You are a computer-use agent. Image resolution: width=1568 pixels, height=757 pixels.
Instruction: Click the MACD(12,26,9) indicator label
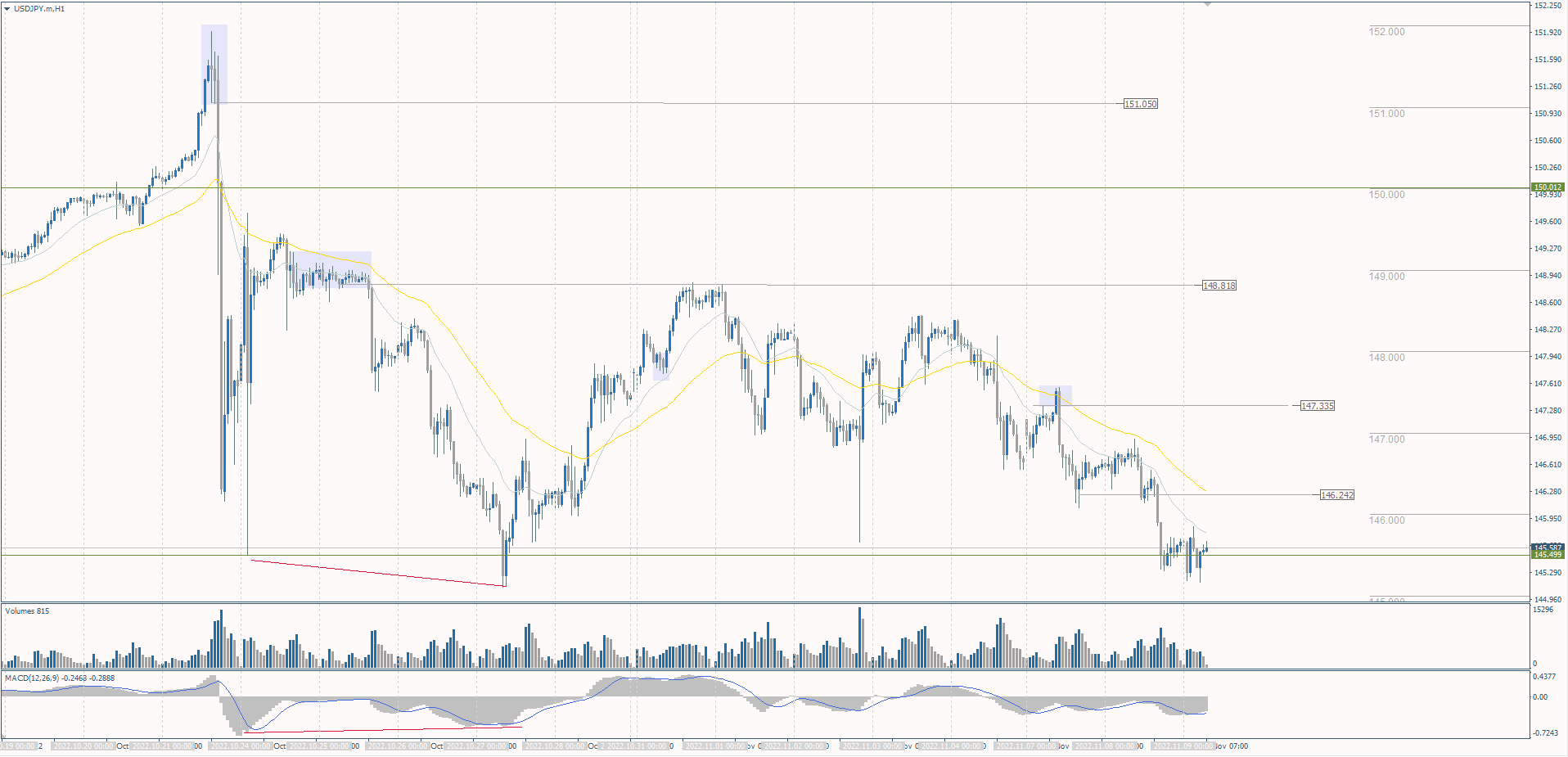pyautogui.click(x=60, y=678)
